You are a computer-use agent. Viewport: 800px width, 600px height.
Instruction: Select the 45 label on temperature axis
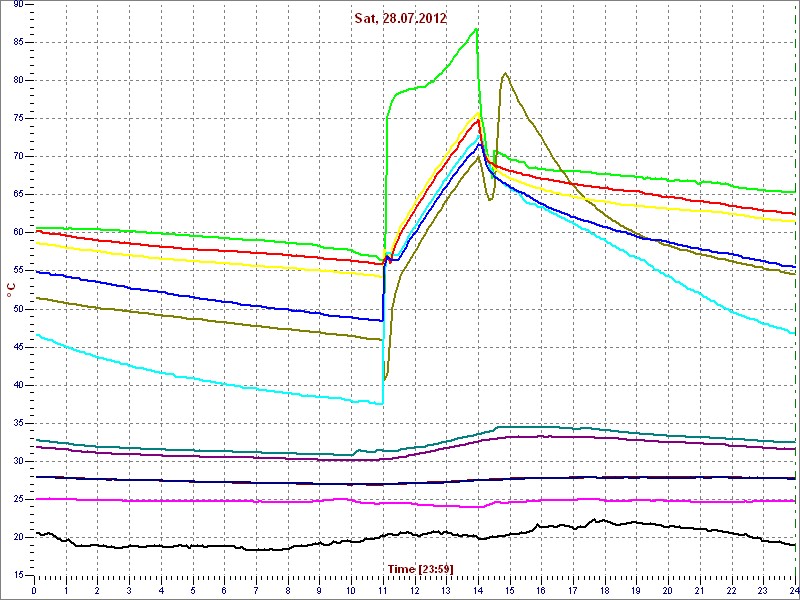[x=18, y=347]
